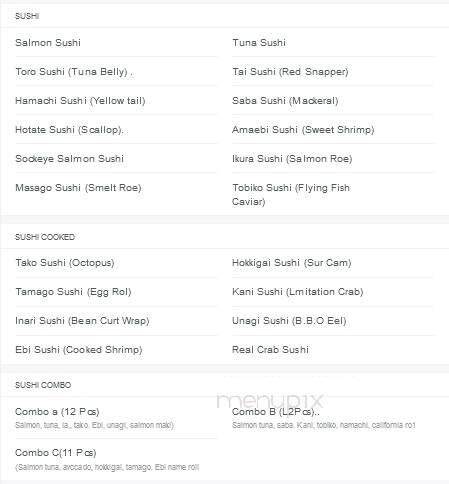Screen dimensions: 449x484
Task: Choose Tuna Sushi from the menu
Action: tap(259, 43)
